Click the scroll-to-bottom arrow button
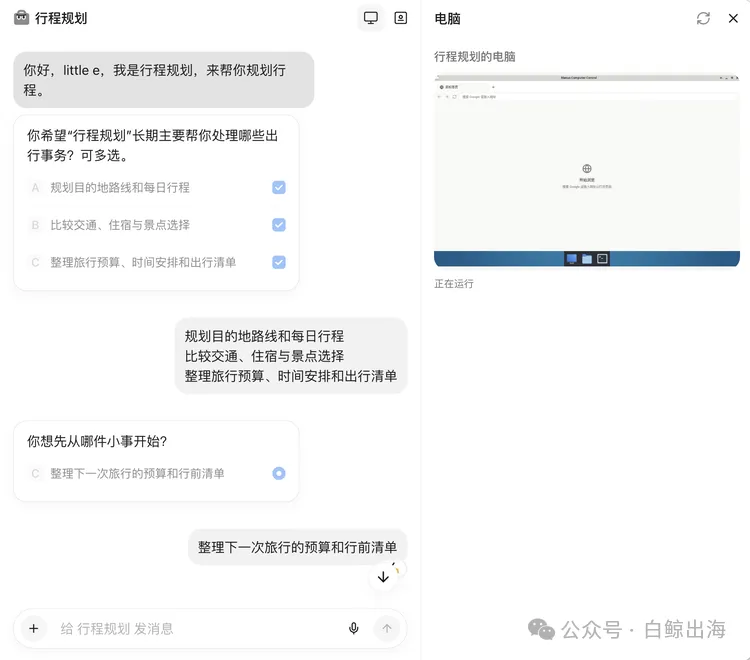Screen dimensions: 750x660 (383, 577)
